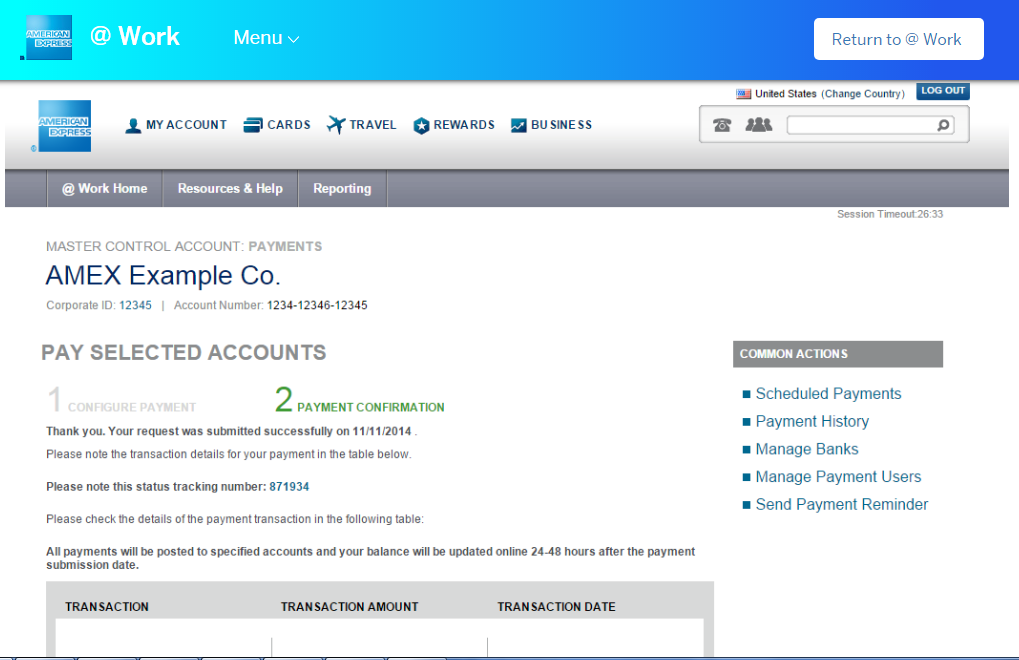Click the TRANSACTION column header

tap(107, 607)
